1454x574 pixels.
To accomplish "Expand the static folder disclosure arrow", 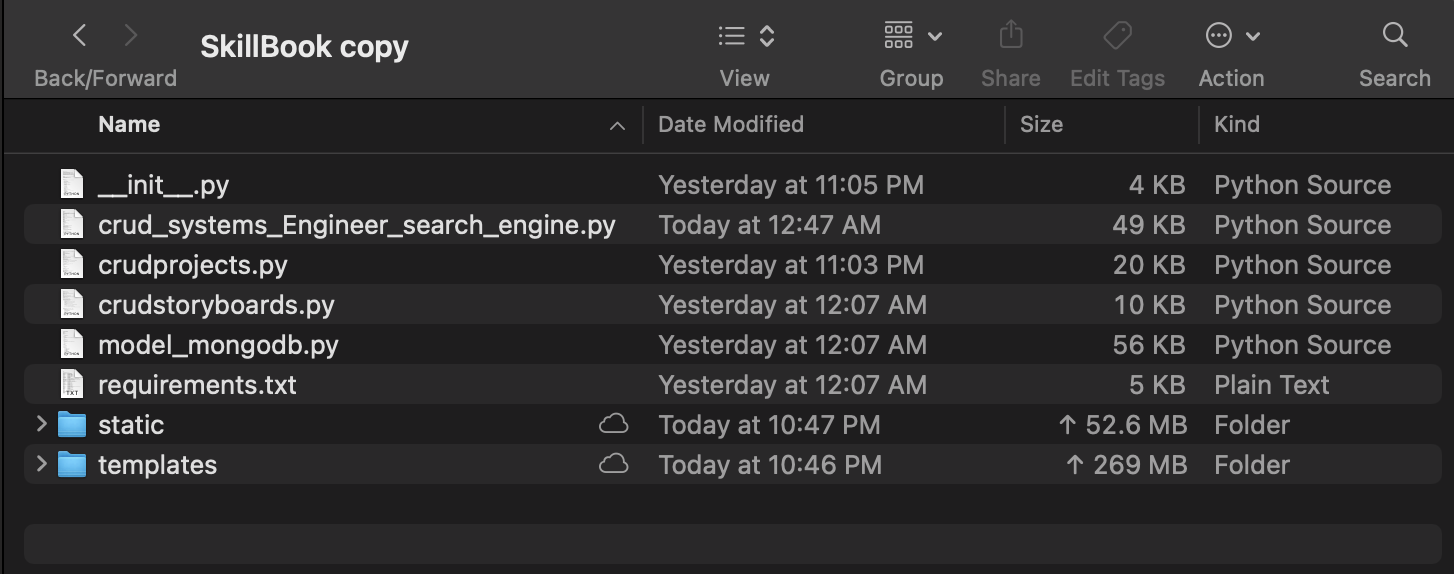I will tap(41, 424).
